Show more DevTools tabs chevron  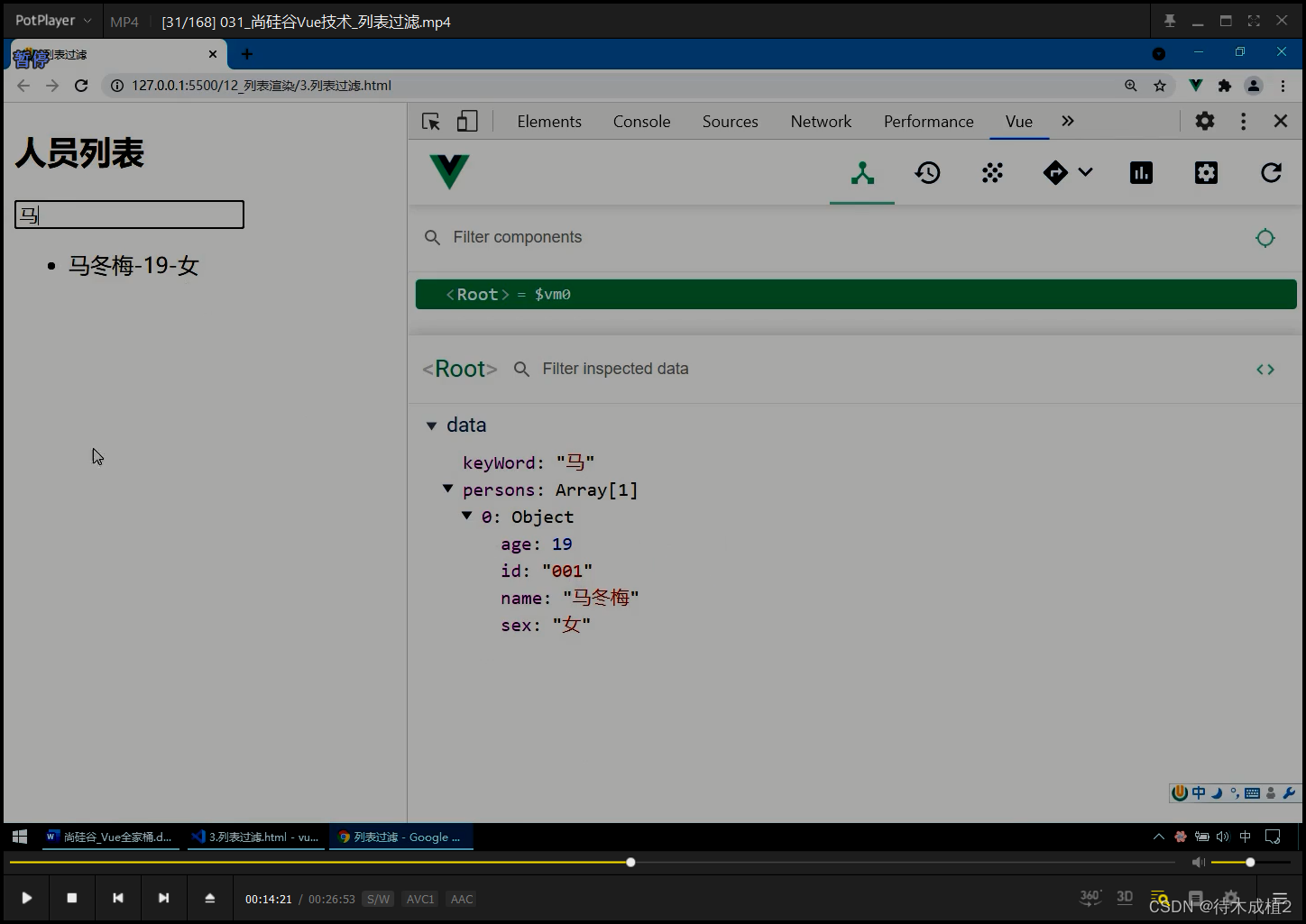[1068, 121]
